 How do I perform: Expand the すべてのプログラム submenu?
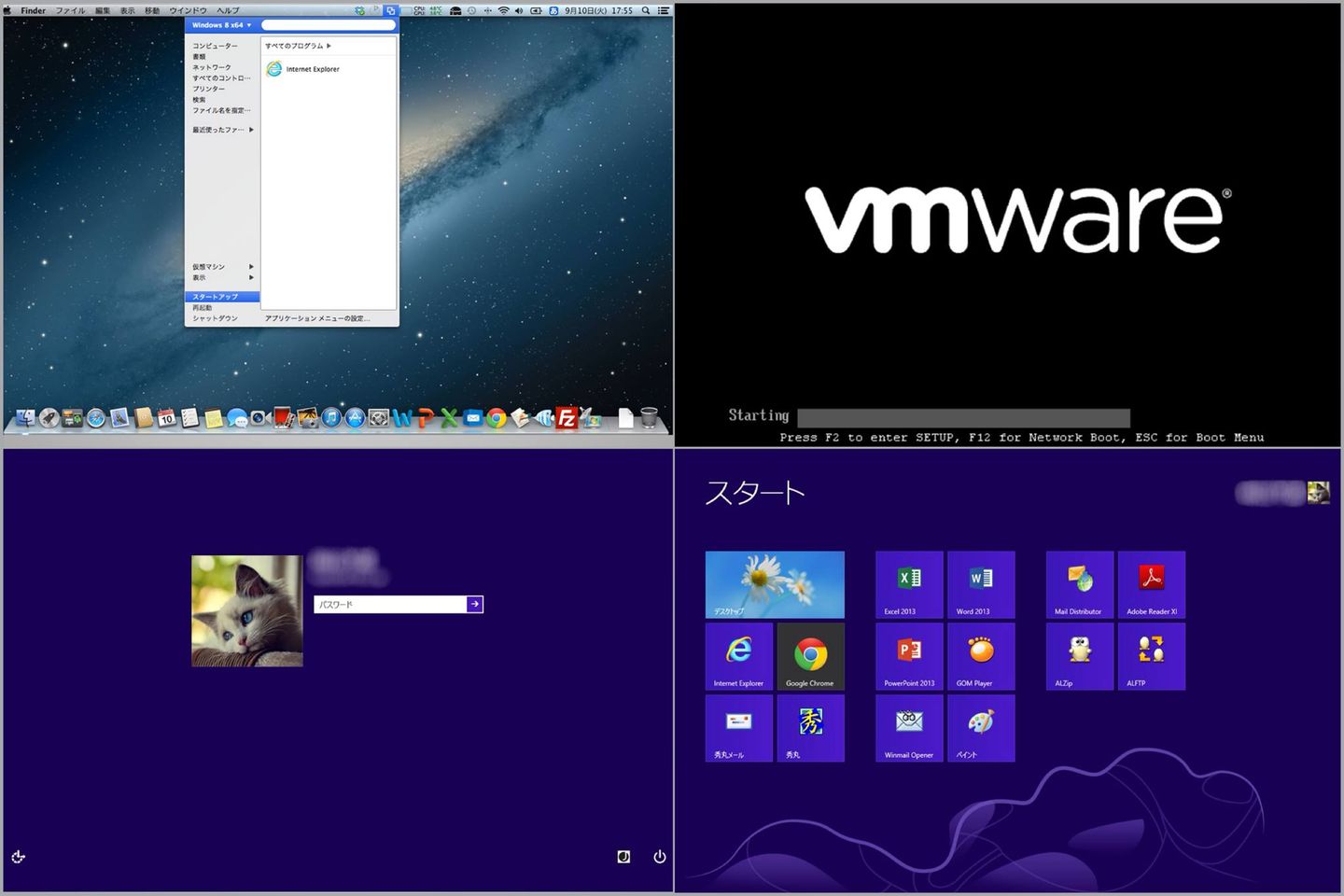pyautogui.click(x=298, y=46)
